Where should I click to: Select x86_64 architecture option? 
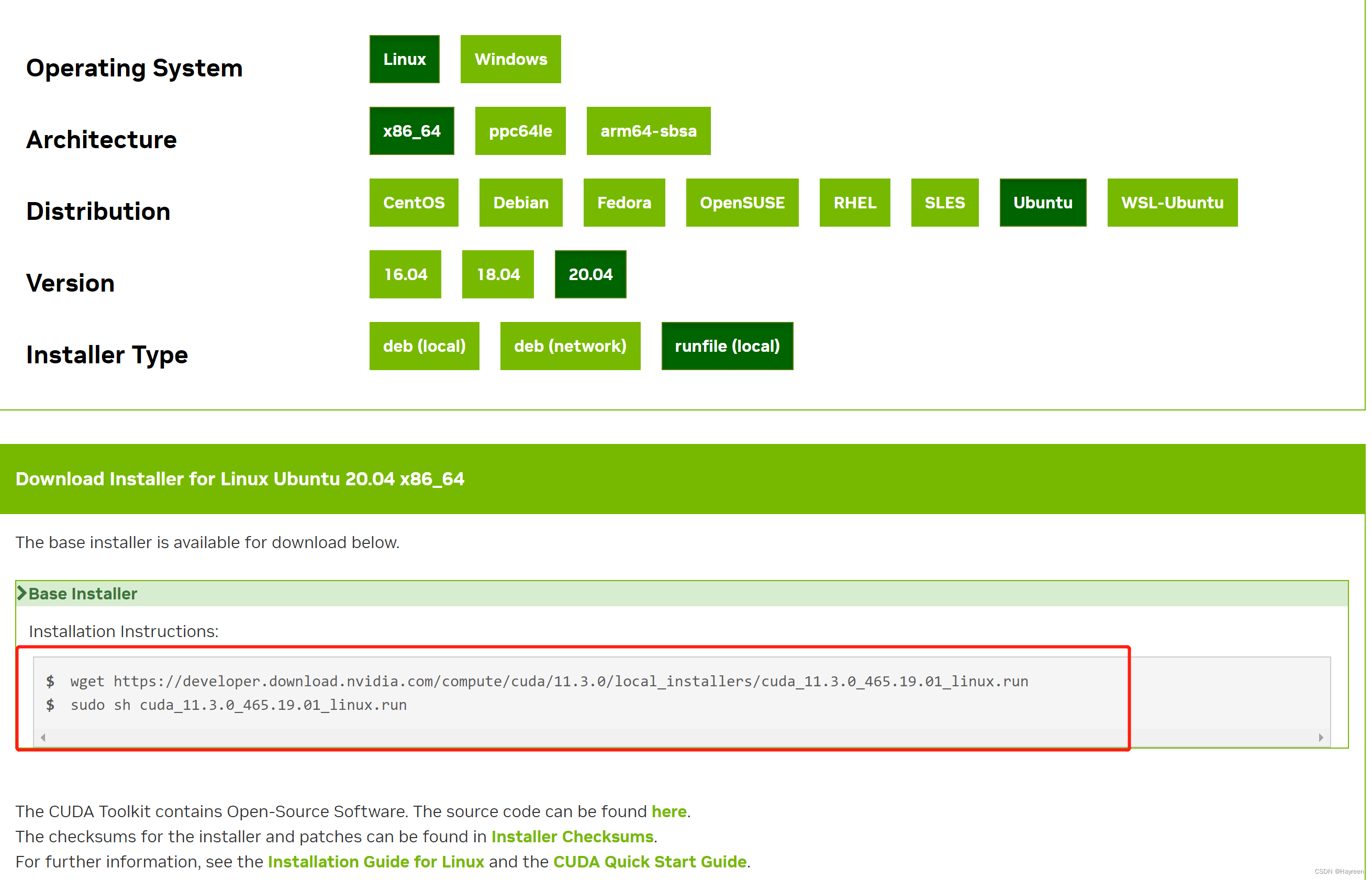click(x=413, y=131)
